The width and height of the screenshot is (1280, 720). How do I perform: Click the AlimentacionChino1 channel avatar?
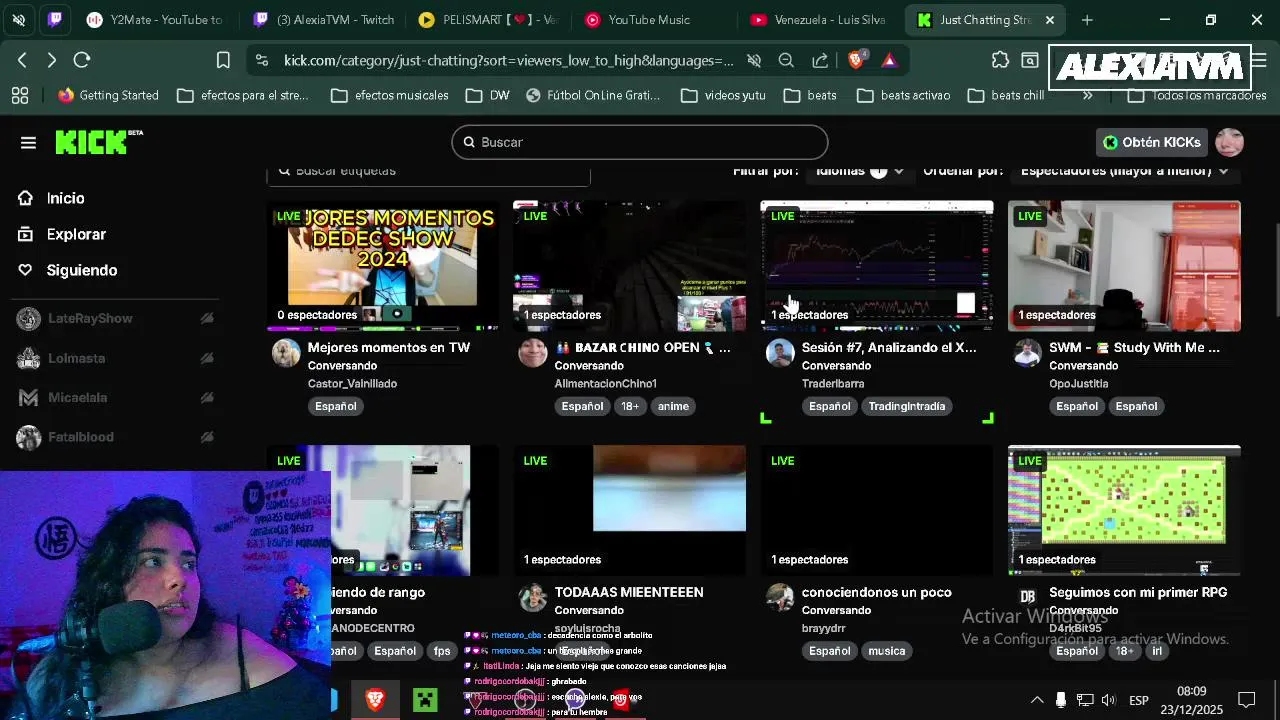533,353
